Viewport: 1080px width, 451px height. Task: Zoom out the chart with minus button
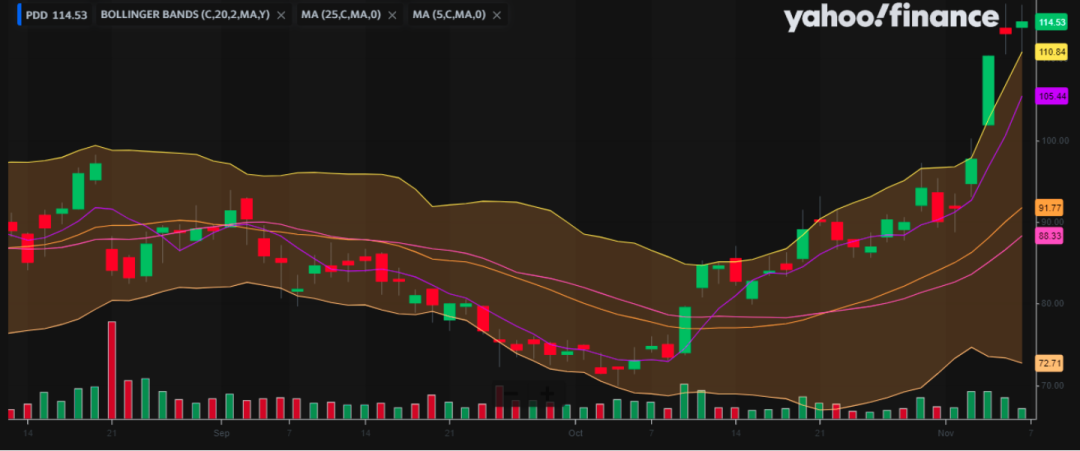pos(511,395)
